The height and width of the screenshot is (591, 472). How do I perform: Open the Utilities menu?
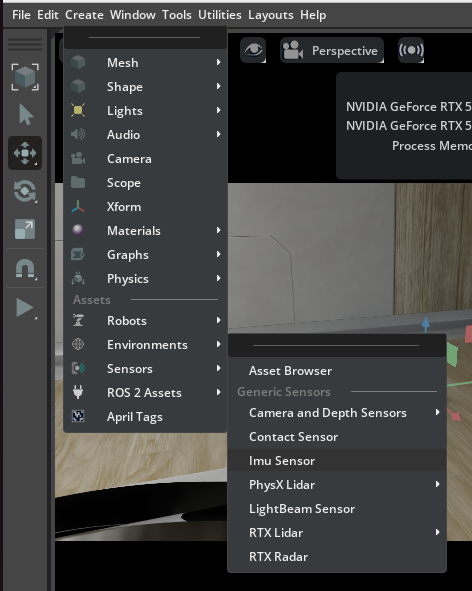(x=219, y=15)
